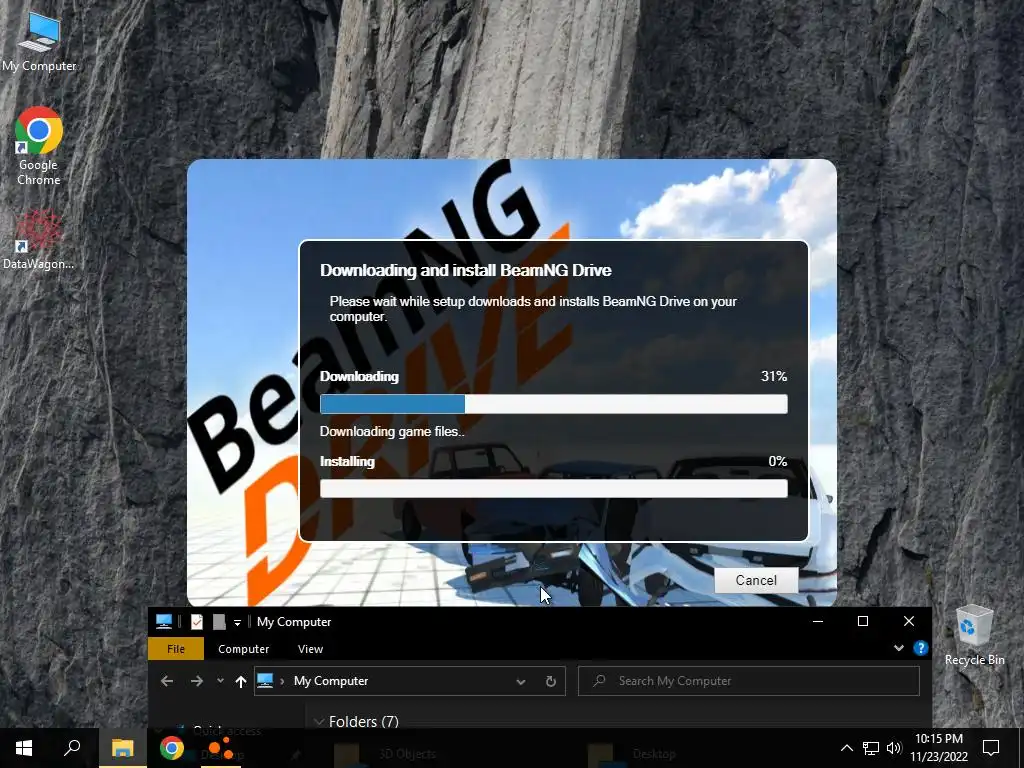Image resolution: width=1024 pixels, height=768 pixels.
Task: Open the Recycle Bin on the desktop
Action: tap(974, 635)
